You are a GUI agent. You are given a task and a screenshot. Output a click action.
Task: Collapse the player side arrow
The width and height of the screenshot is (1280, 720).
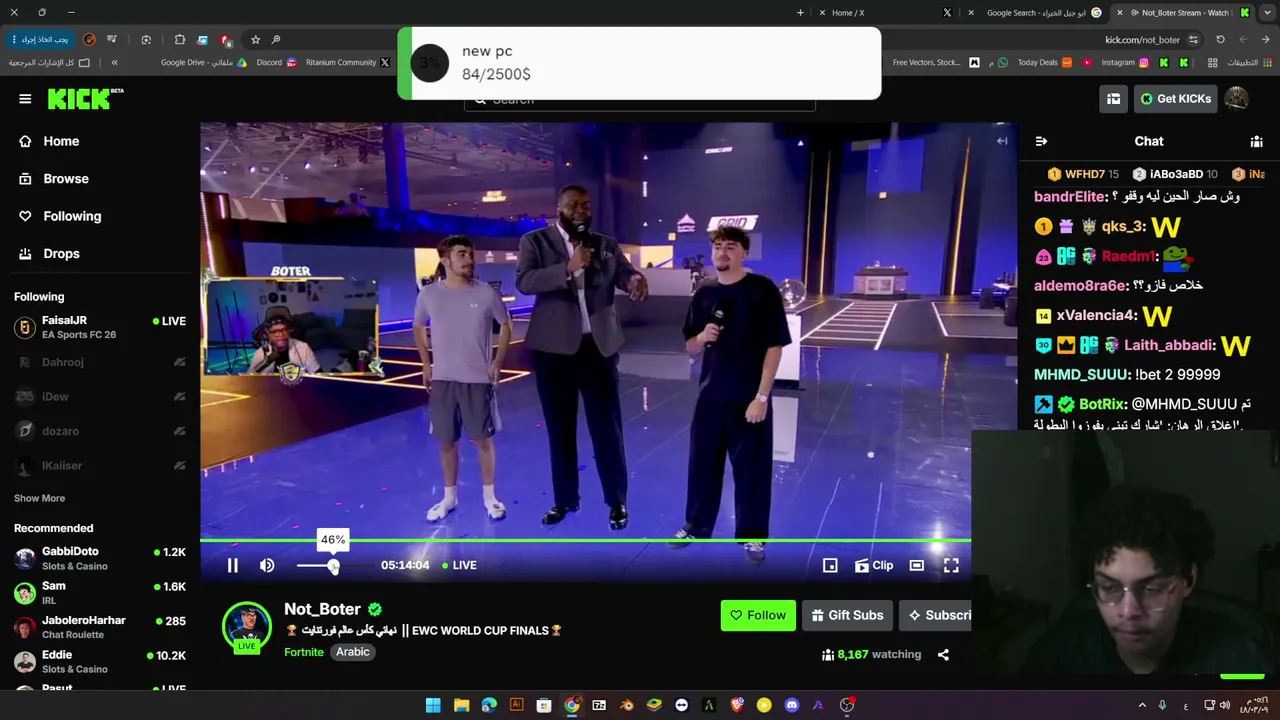1002,141
